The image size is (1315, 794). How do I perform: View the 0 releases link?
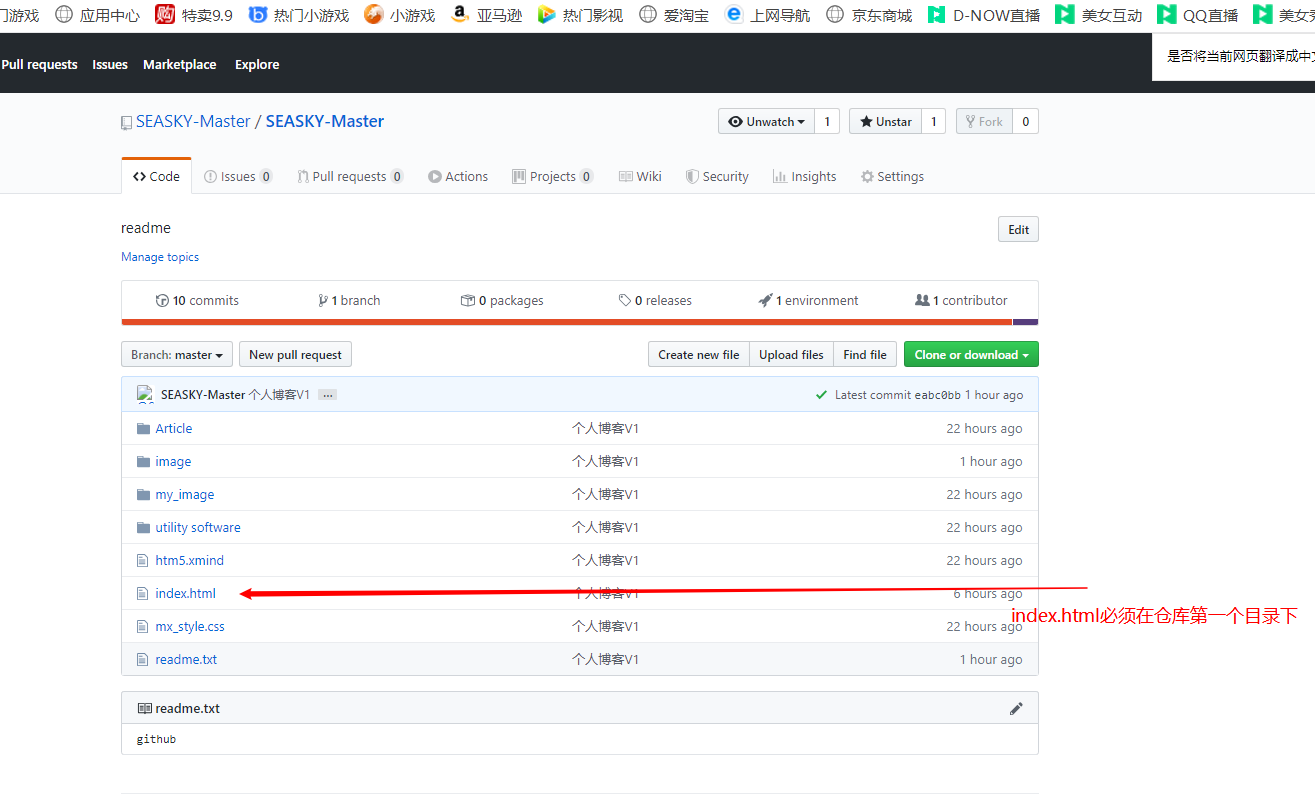click(x=655, y=300)
